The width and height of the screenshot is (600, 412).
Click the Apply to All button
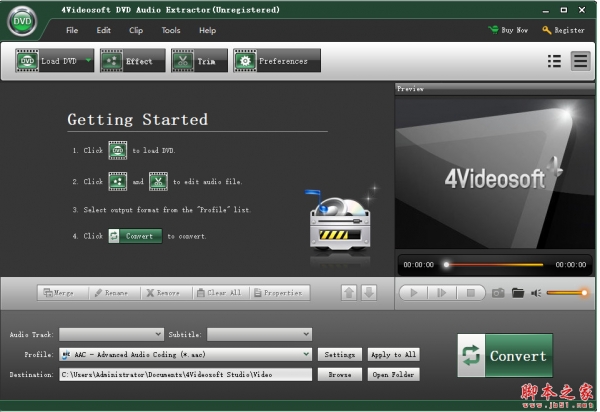click(394, 355)
